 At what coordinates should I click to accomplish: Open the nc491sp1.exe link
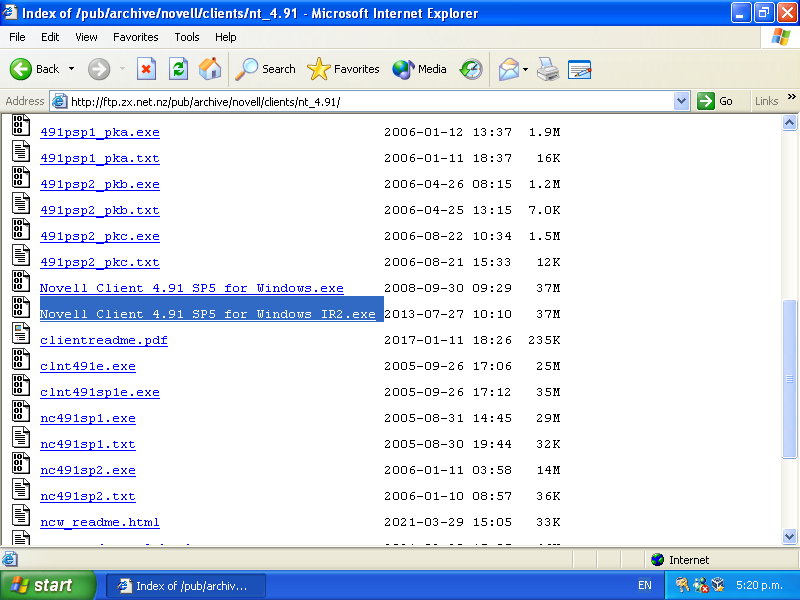pyautogui.click(x=88, y=418)
